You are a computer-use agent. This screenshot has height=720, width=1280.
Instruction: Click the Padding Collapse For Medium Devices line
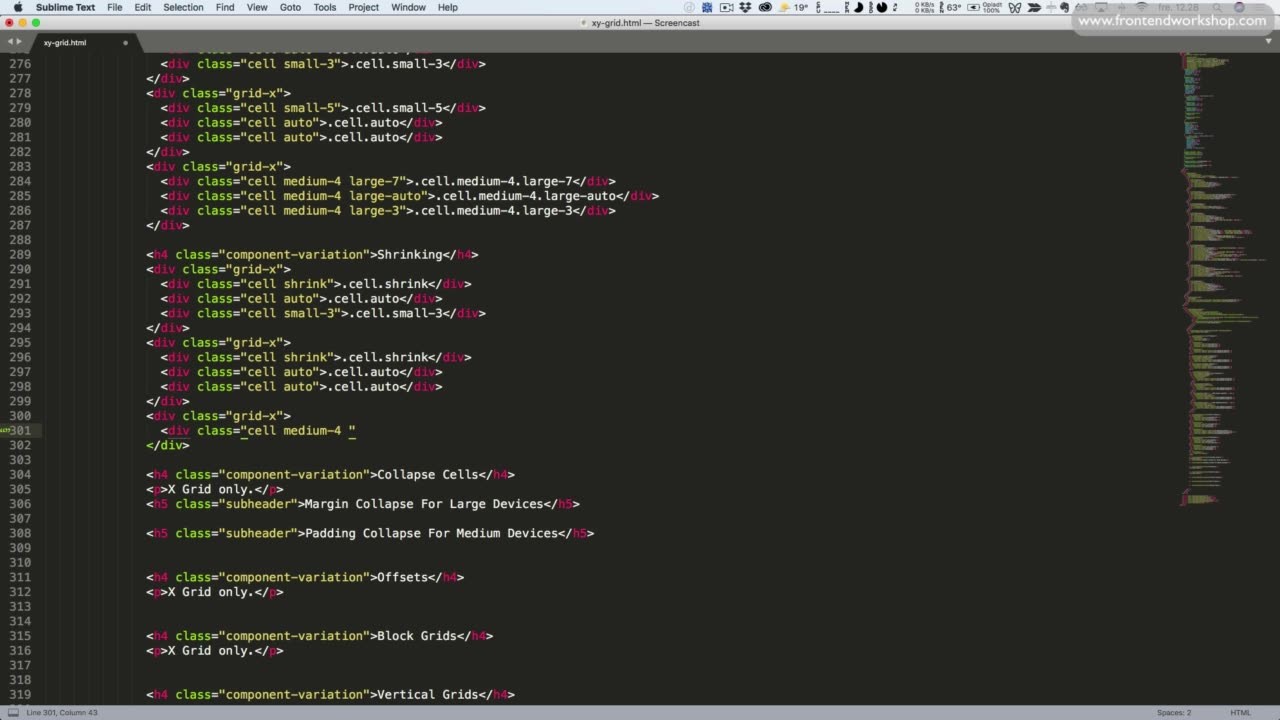click(370, 533)
